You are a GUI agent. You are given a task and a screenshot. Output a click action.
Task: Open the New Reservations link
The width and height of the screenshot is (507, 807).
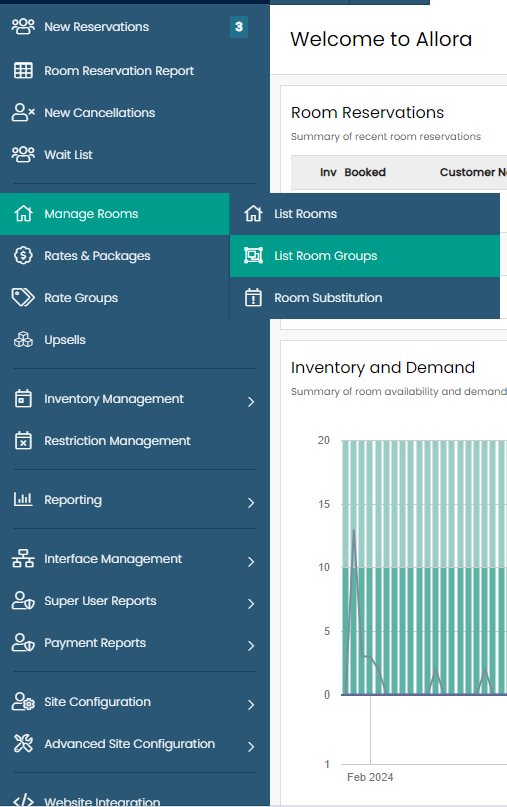click(x=96, y=27)
